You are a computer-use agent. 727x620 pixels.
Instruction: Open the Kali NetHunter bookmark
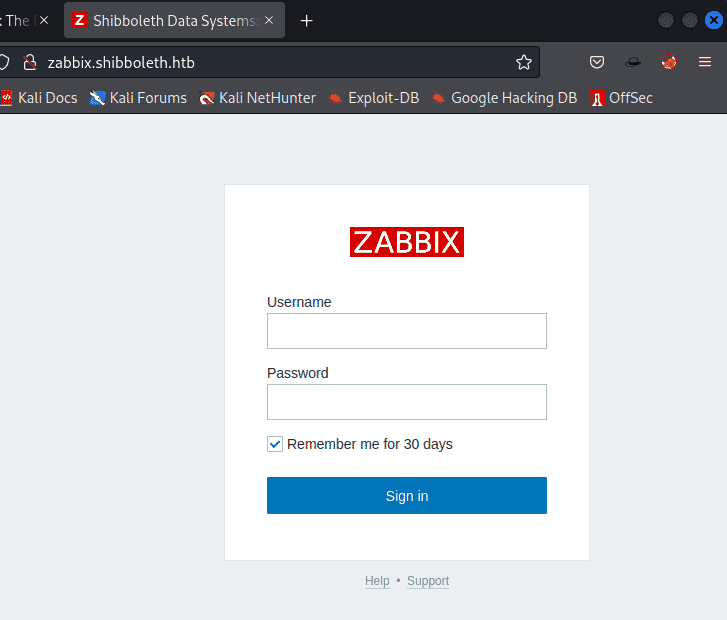[257, 98]
